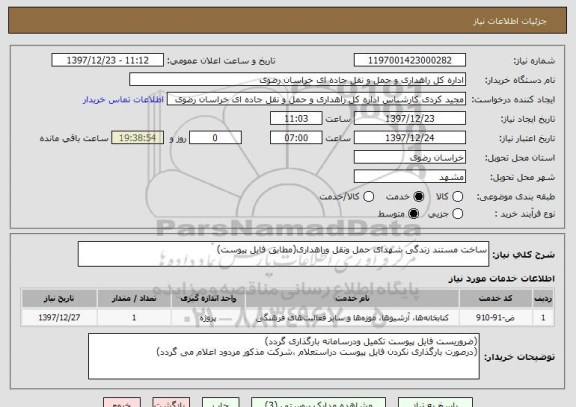Screen dimensions: 576x407
Task: Click the مشاهده مدارک پیوستی (3) button
Action: tap(318, 403)
